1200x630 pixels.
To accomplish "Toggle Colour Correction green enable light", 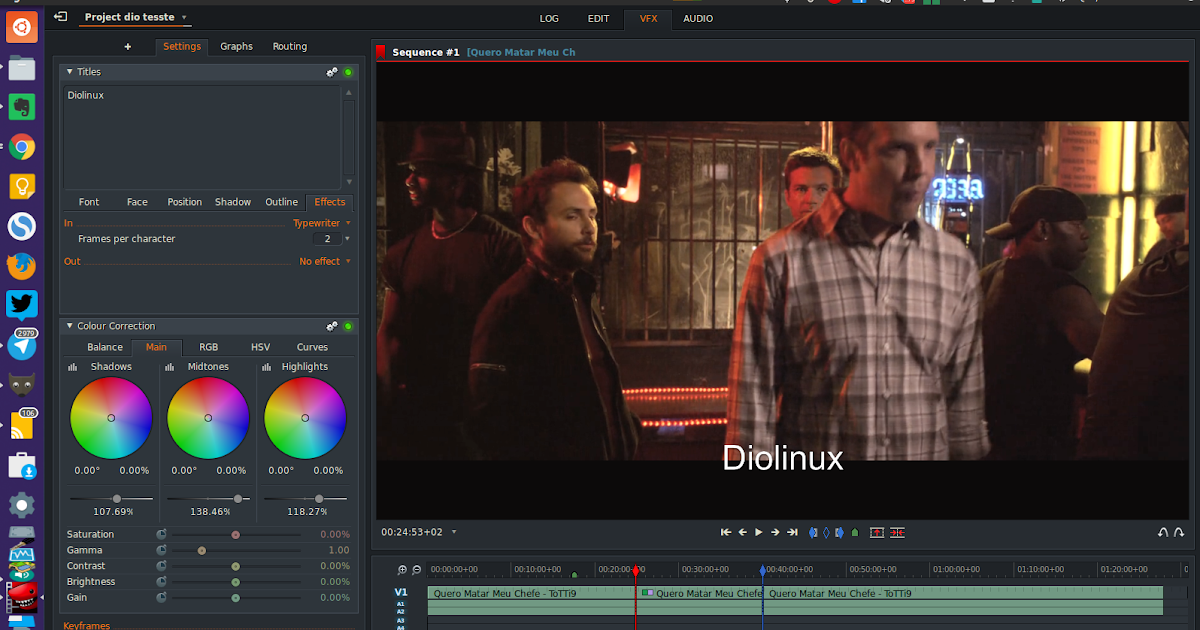I will (348, 326).
